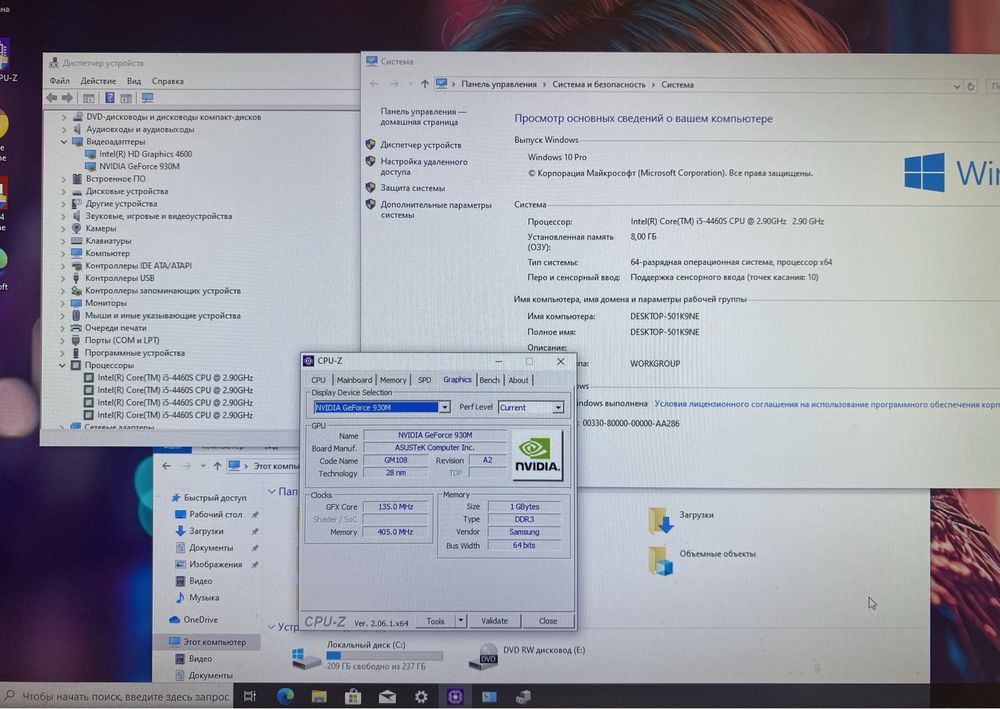This screenshot has width=1000, height=709.
Task: Click Validate button in CPU-Z
Action: (494, 620)
